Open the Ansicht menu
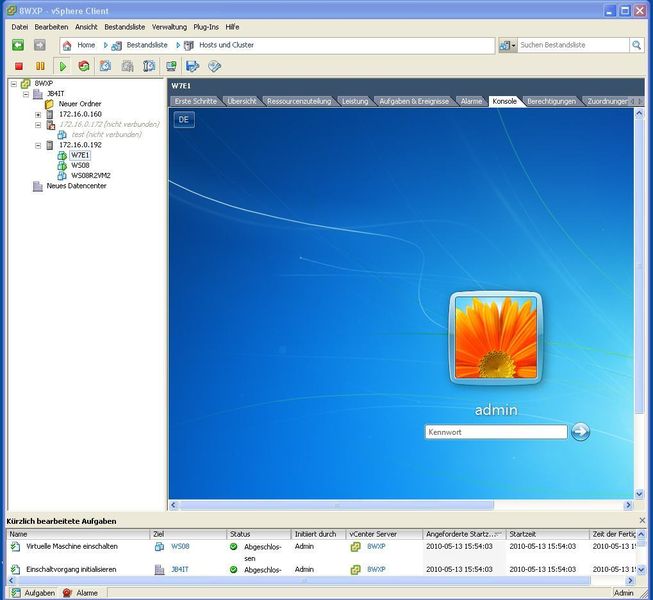Viewport: 653px width, 600px height. pos(86,27)
